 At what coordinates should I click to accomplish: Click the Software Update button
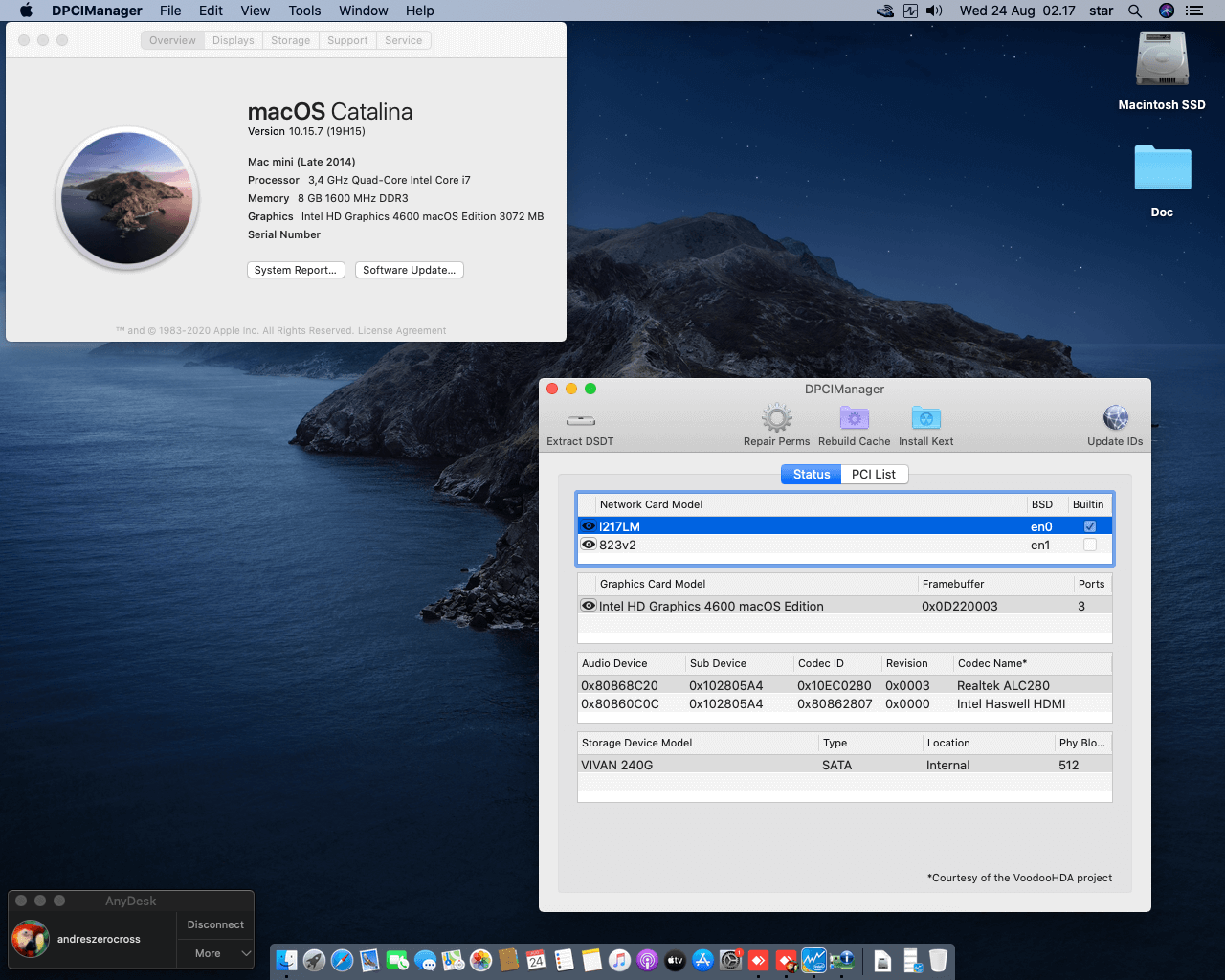coord(409,270)
